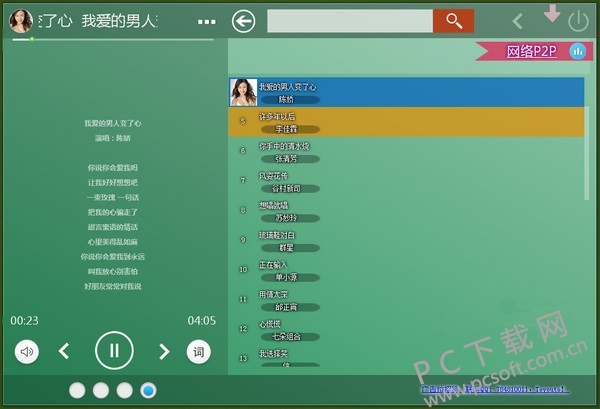Click artist tag 李佳霖
Screen dimensions: 600x409
290,129
